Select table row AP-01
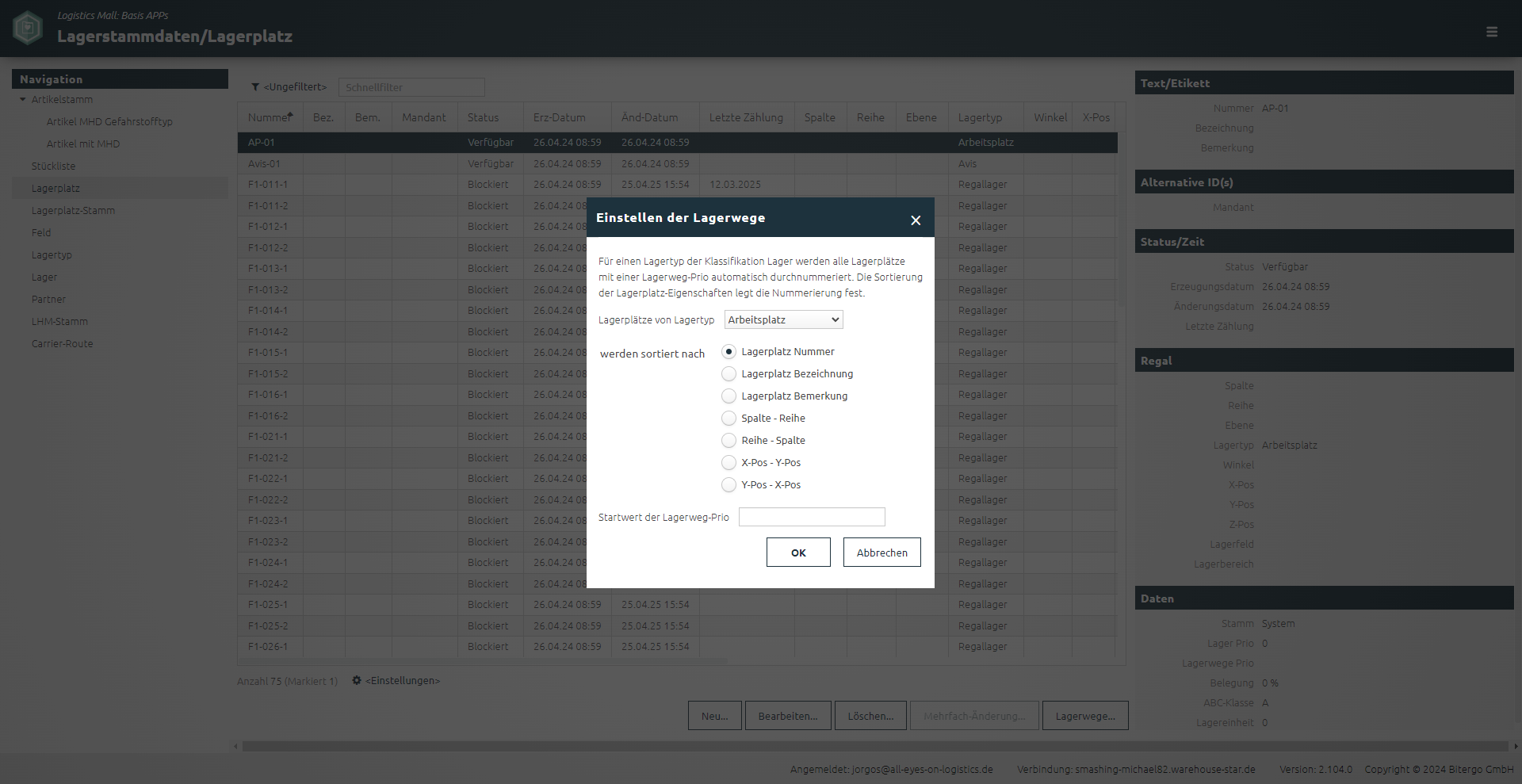The image size is (1522, 784). click(678, 143)
